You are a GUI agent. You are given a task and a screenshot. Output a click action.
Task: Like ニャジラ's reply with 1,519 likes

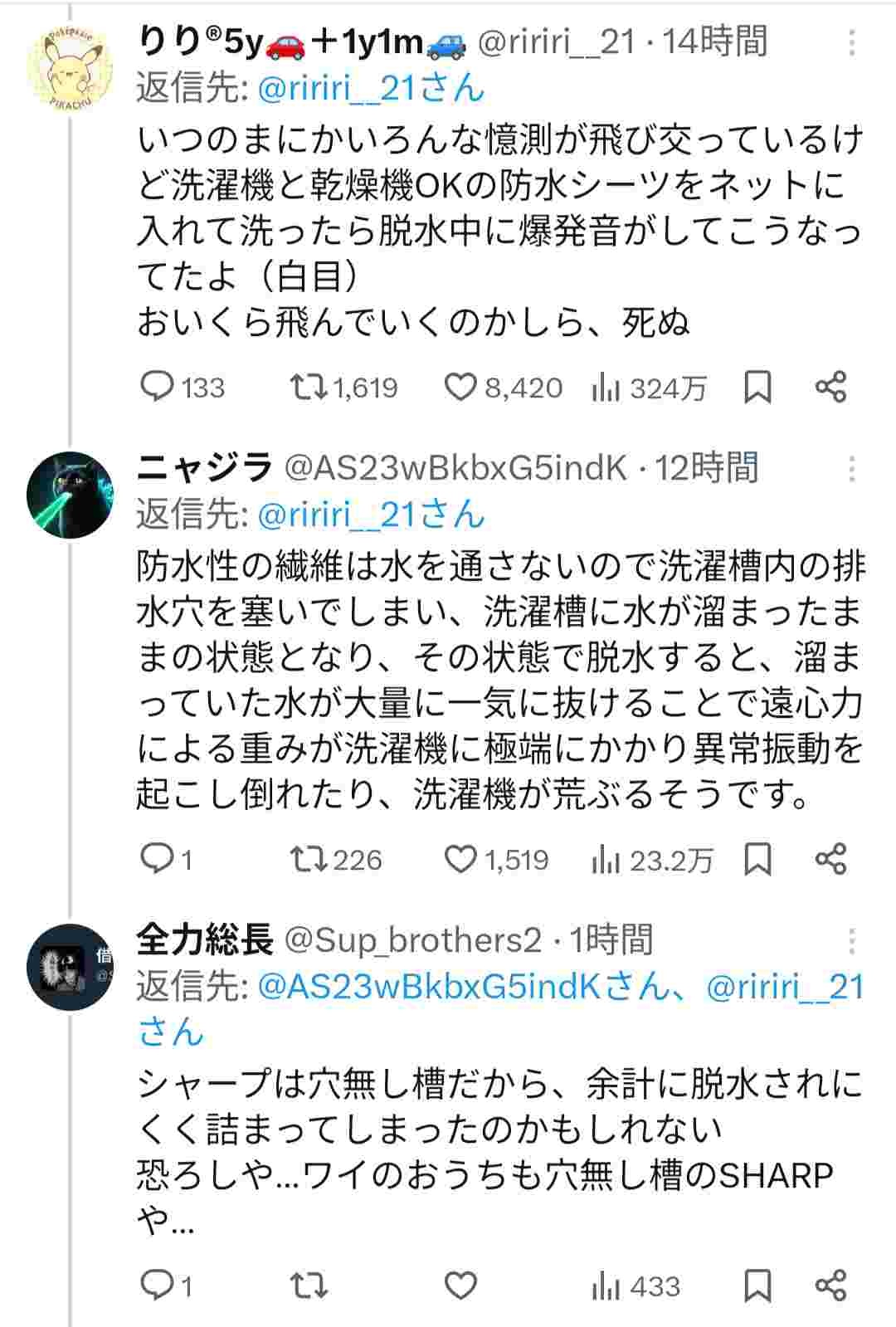461,860
